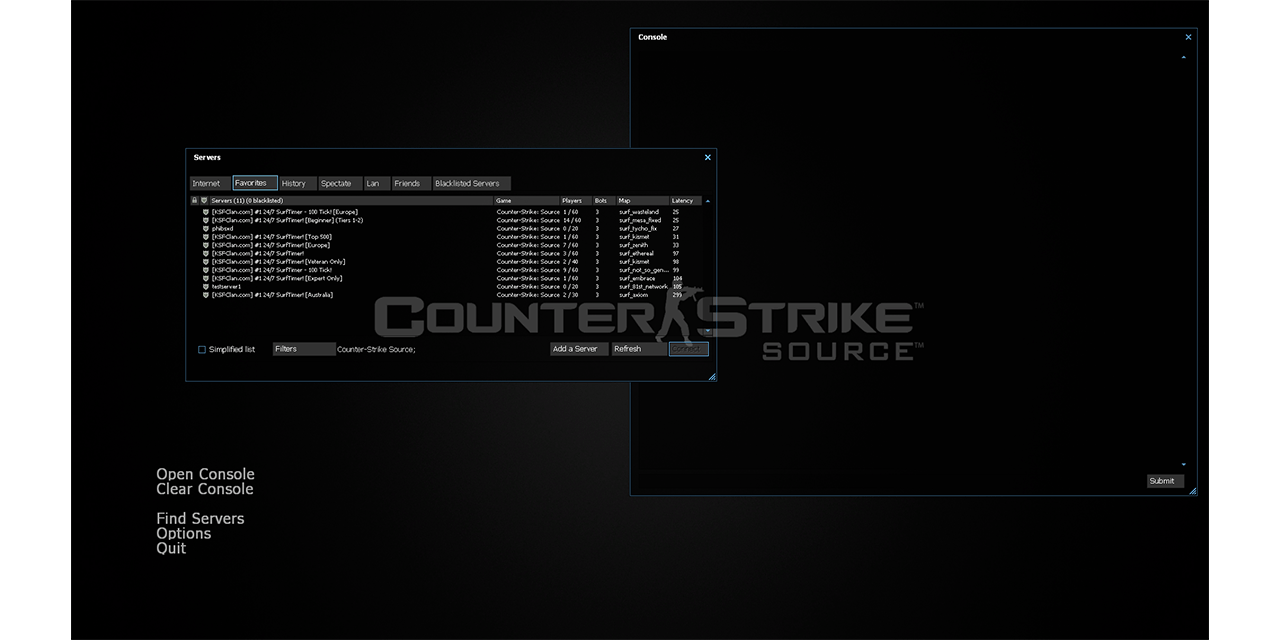Sort by the Servers column header
This screenshot has width=1280, height=640.
point(352,201)
